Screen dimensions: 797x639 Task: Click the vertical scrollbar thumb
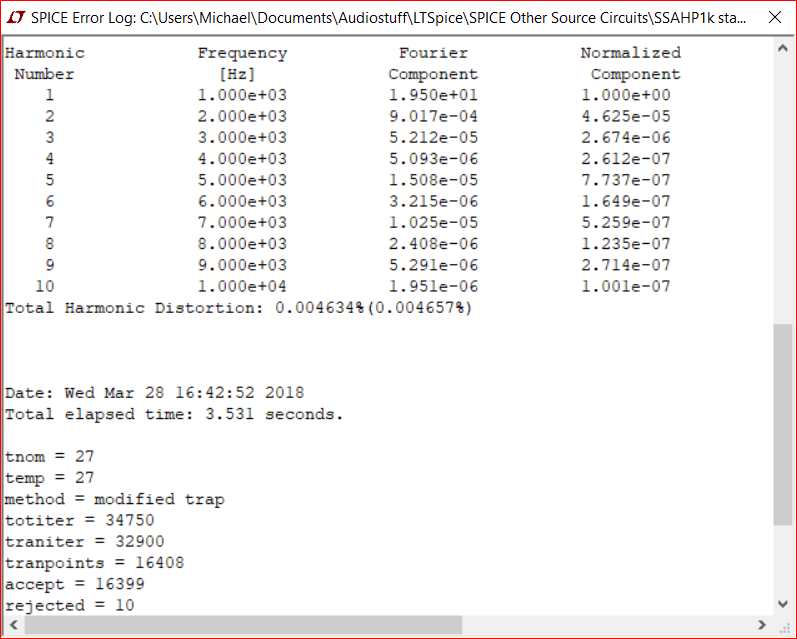pyautogui.click(x=783, y=424)
